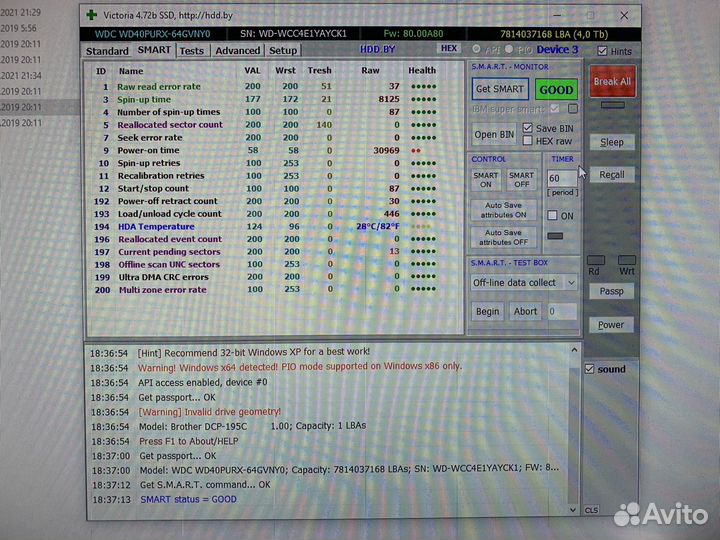Click the Wrt write indicator
Screen dimensions: 720x540
pos(626,260)
